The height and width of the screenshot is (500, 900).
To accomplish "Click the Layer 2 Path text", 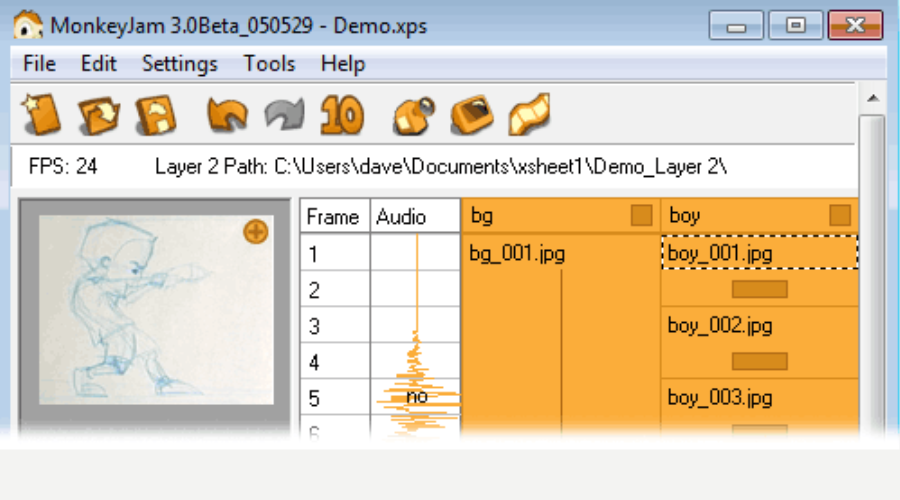I will pos(441,166).
